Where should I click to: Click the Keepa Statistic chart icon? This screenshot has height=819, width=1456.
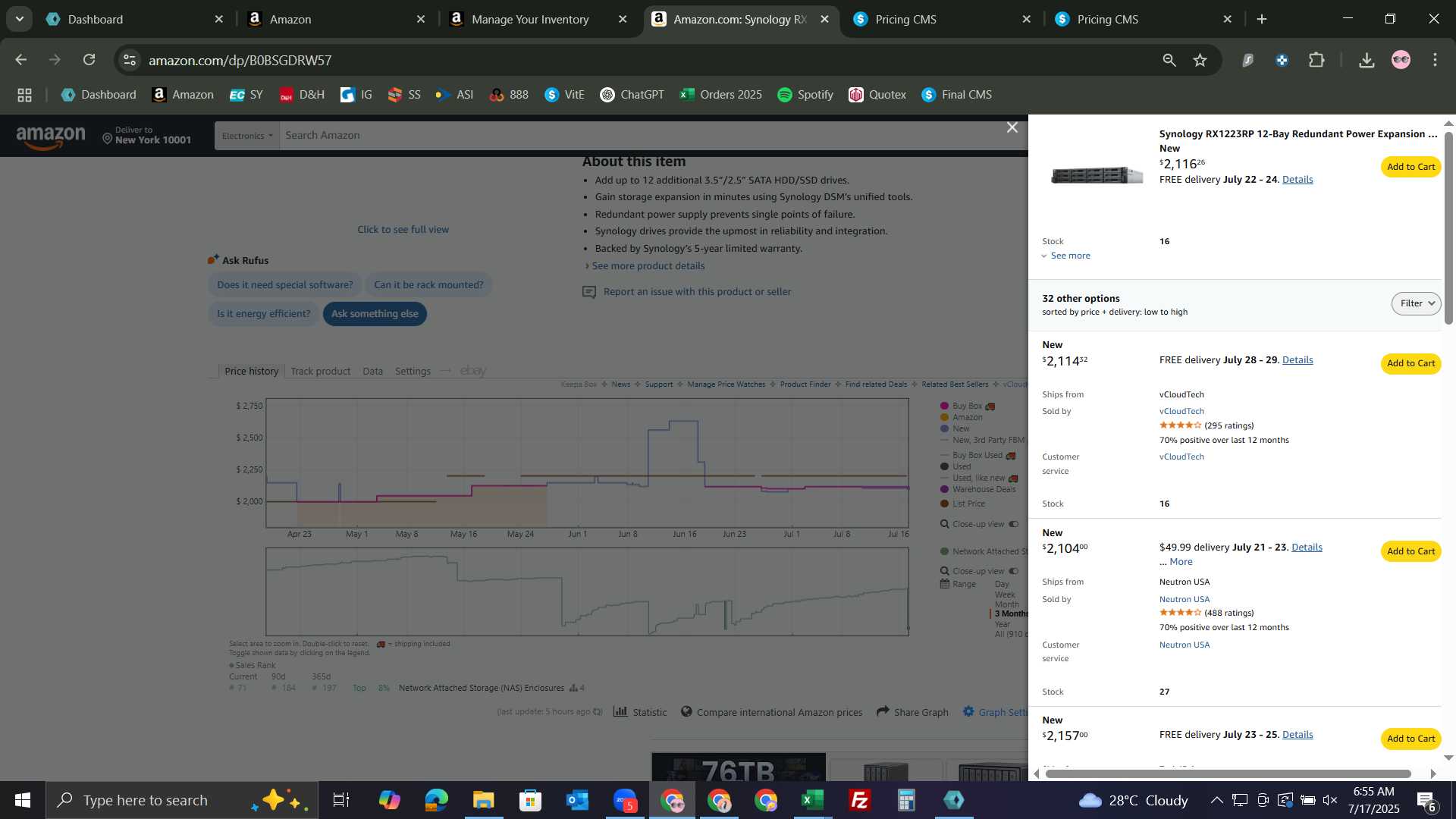(620, 711)
